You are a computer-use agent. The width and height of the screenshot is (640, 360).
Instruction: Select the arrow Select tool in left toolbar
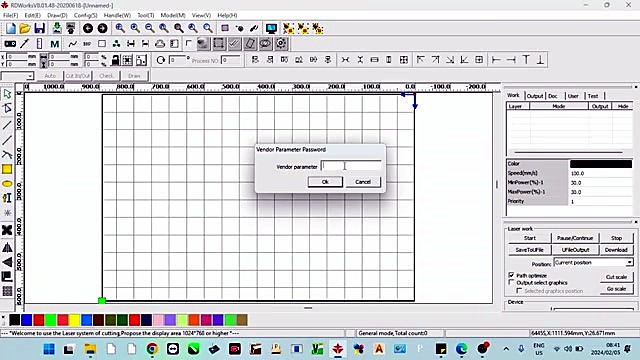click(7, 94)
